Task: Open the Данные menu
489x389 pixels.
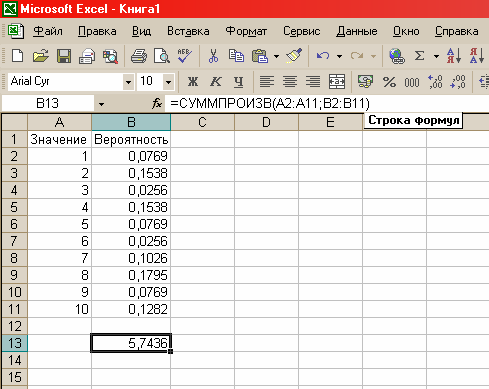Action: pos(357,31)
